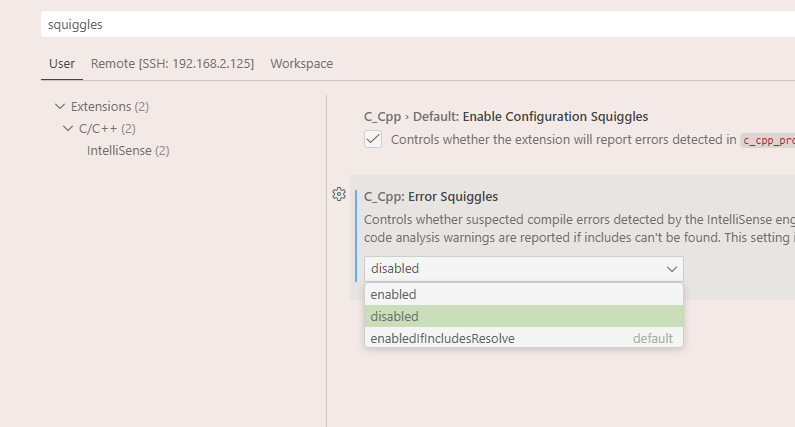Switch to the Workspace settings tab
The width and height of the screenshot is (795, 427).
pos(301,64)
